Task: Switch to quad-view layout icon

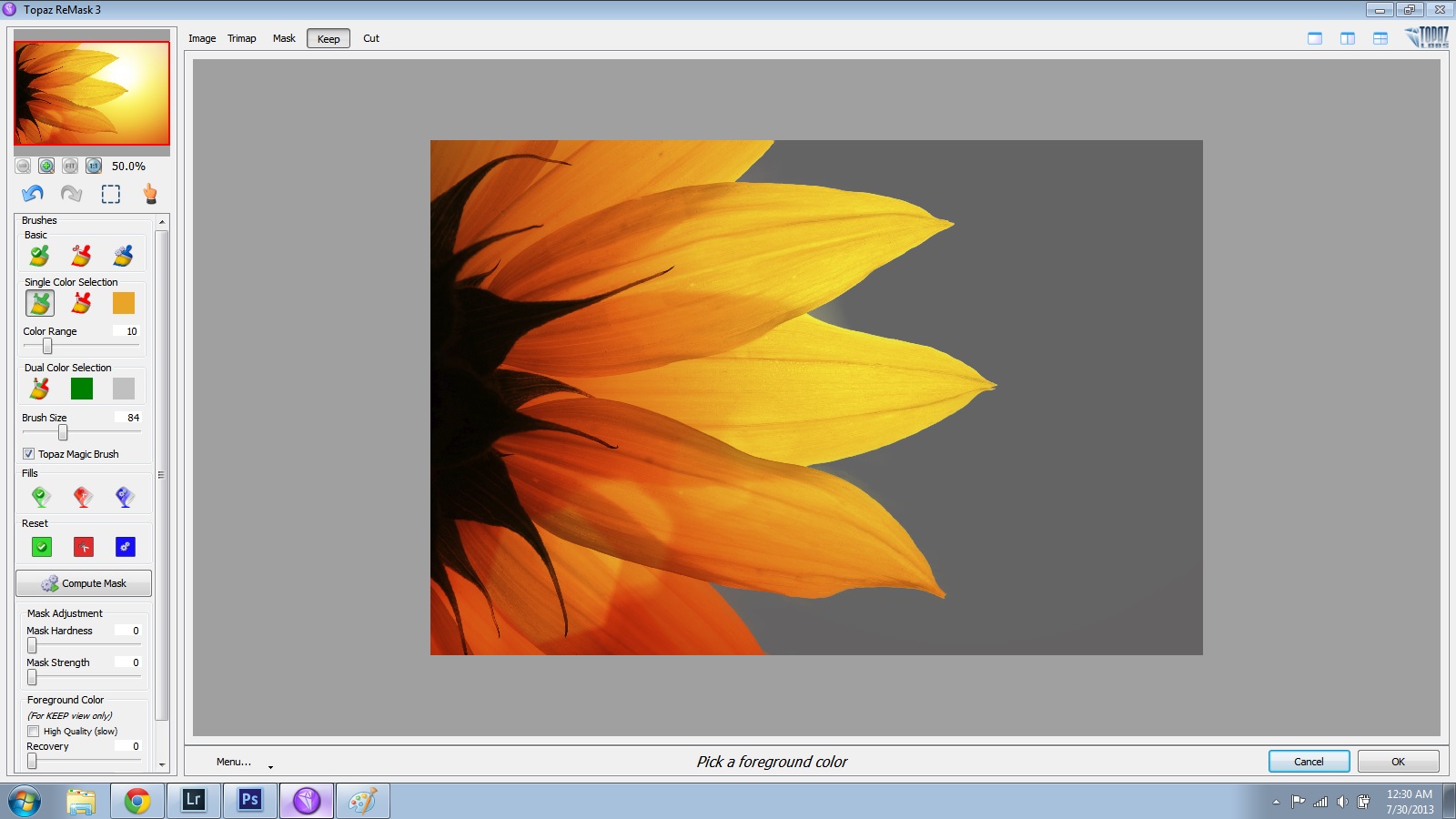Action: tap(1380, 38)
